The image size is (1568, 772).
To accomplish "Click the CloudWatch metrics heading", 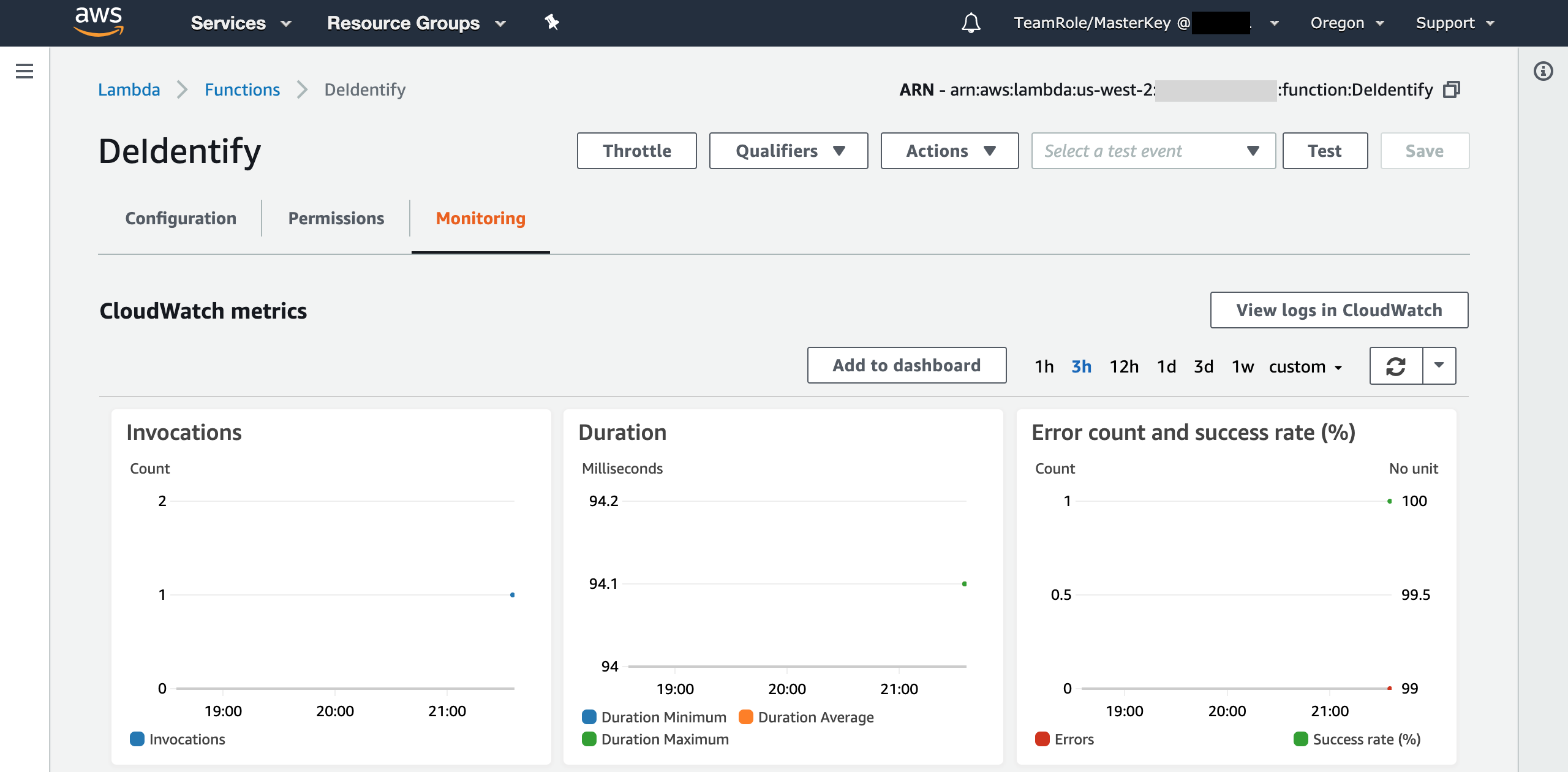I will (203, 311).
